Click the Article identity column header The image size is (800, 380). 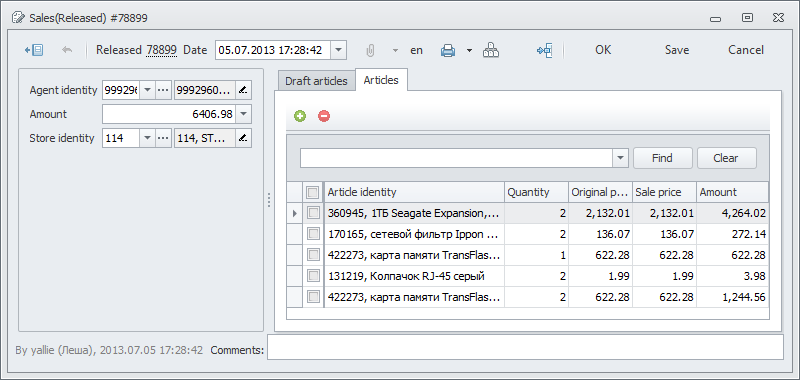point(414,192)
